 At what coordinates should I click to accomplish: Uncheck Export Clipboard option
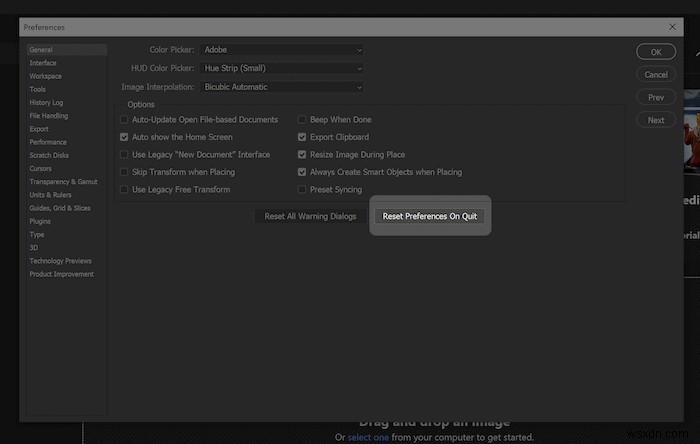pos(302,137)
